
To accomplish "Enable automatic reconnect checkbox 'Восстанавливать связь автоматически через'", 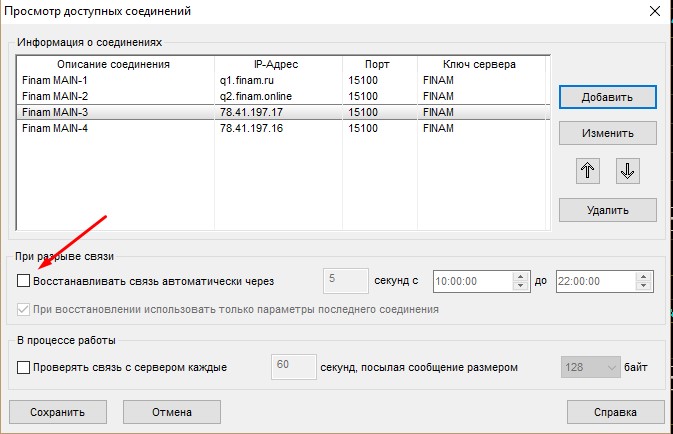I will (25, 281).
